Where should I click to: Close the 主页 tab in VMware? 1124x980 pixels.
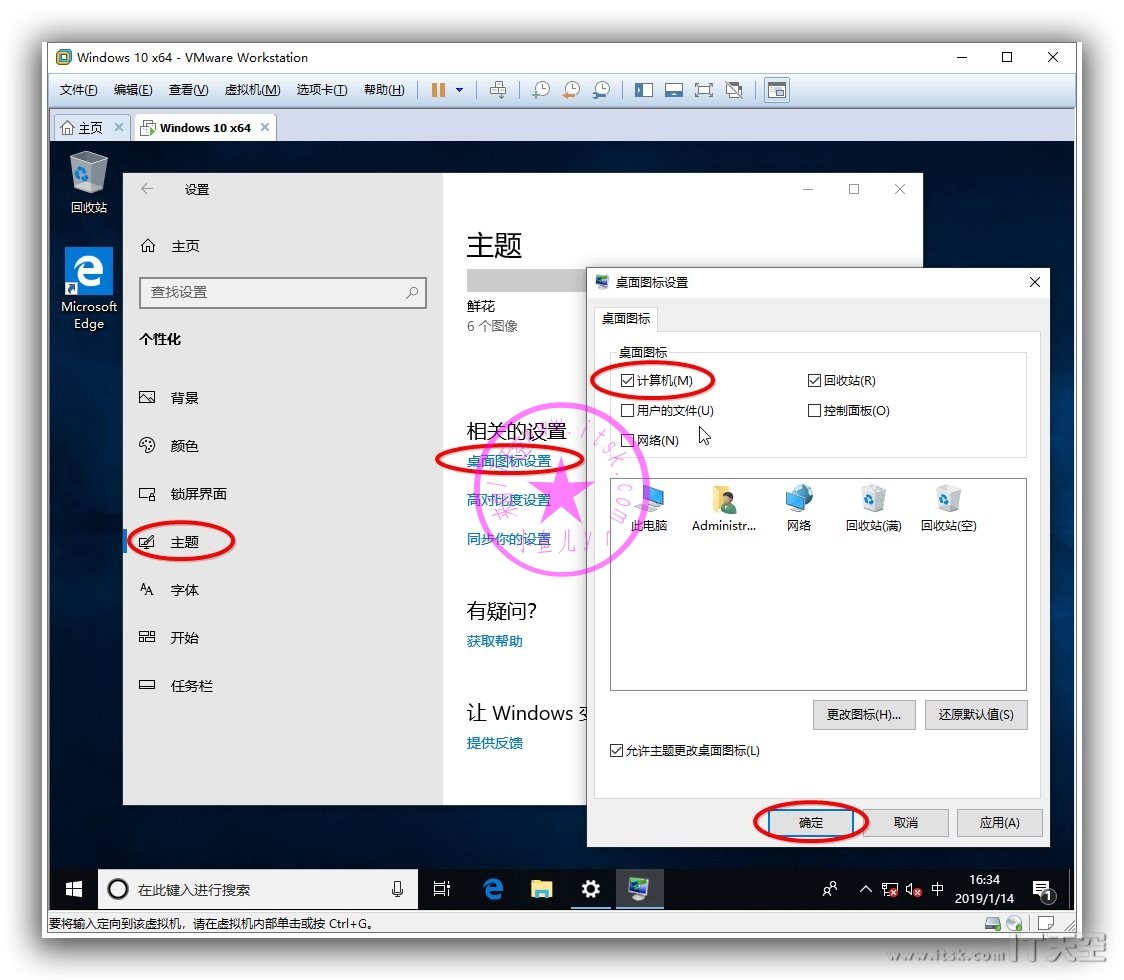(x=119, y=127)
